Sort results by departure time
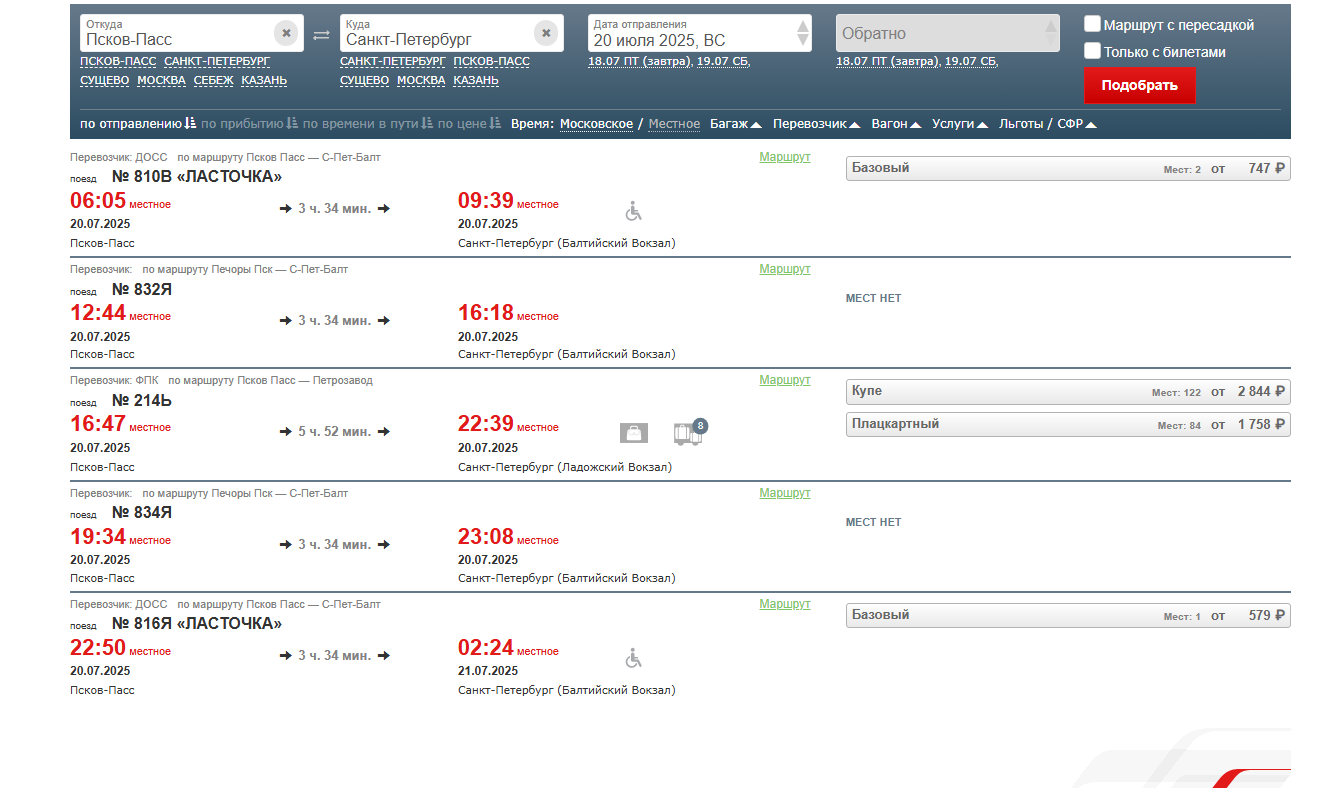Viewport: 1323px width, 788px height. [x=138, y=124]
